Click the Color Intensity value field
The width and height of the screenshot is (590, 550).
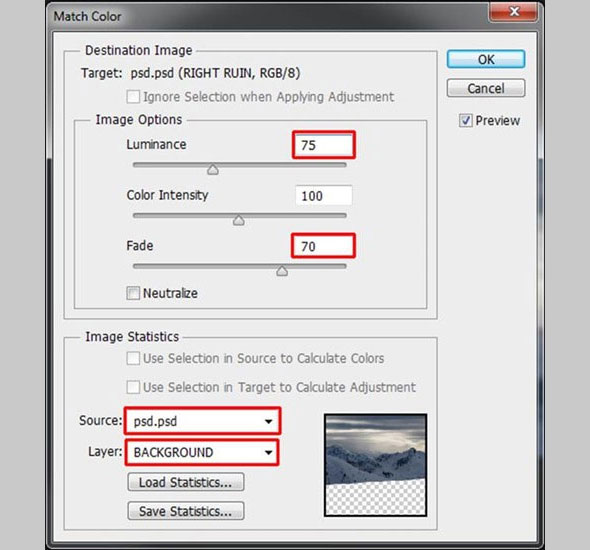(x=324, y=196)
